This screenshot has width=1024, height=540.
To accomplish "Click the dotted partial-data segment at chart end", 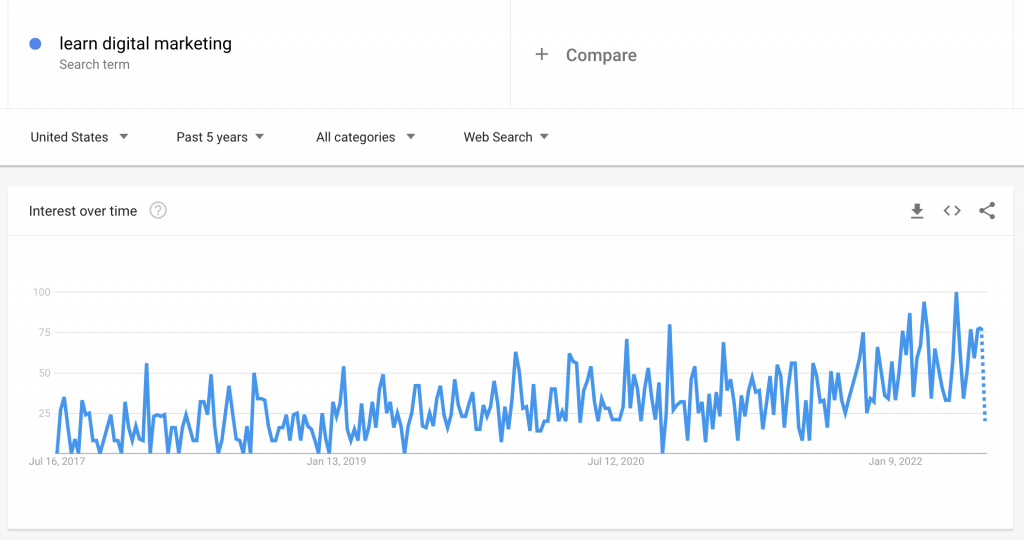I will (x=984, y=374).
